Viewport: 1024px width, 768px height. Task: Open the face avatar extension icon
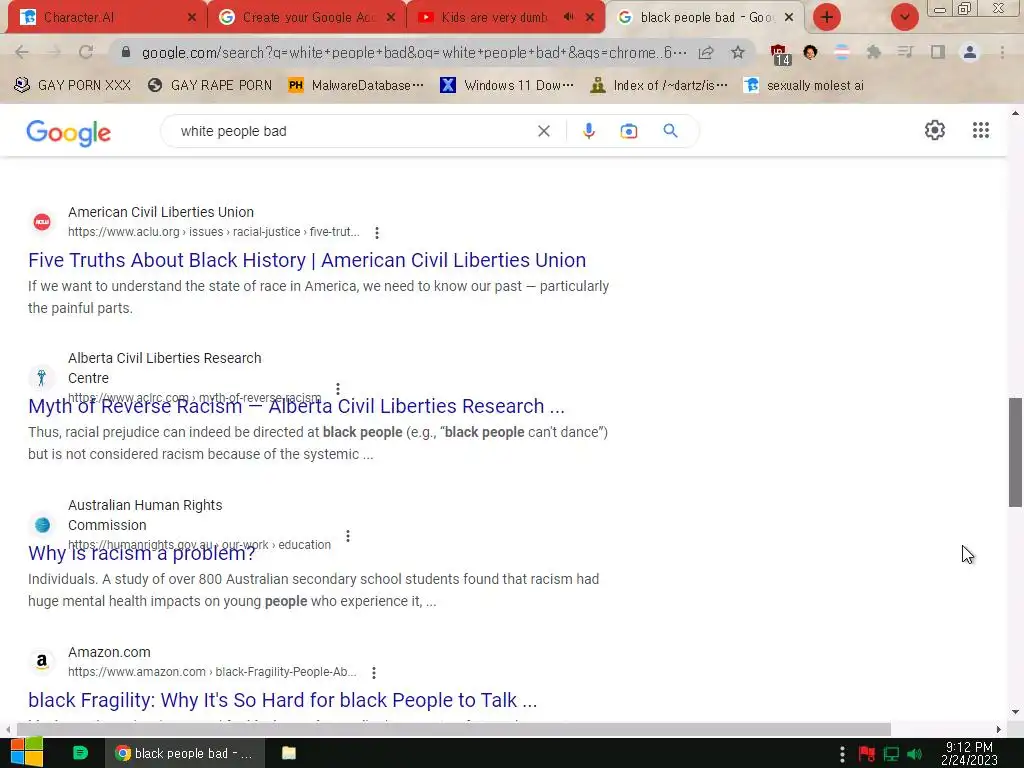tap(810, 52)
